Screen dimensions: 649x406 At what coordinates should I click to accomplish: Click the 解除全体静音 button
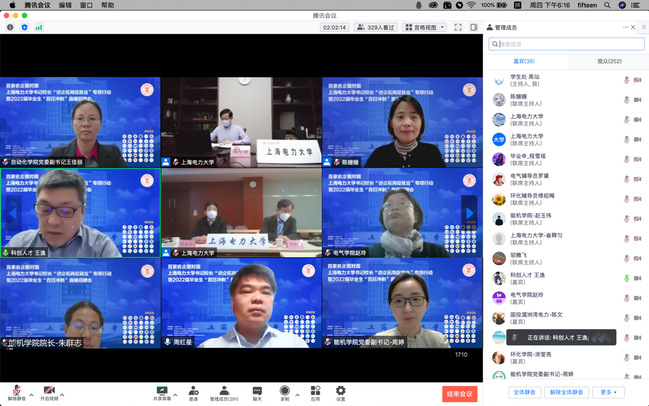(x=566, y=392)
